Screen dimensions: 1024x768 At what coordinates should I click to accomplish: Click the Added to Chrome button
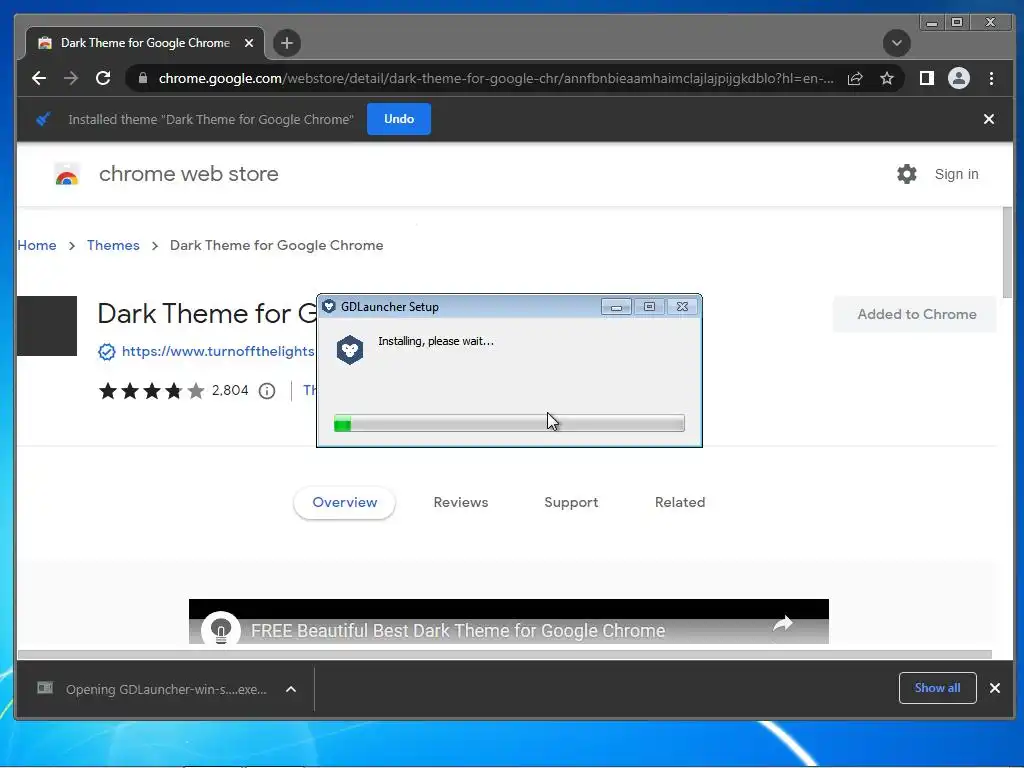click(x=916, y=314)
